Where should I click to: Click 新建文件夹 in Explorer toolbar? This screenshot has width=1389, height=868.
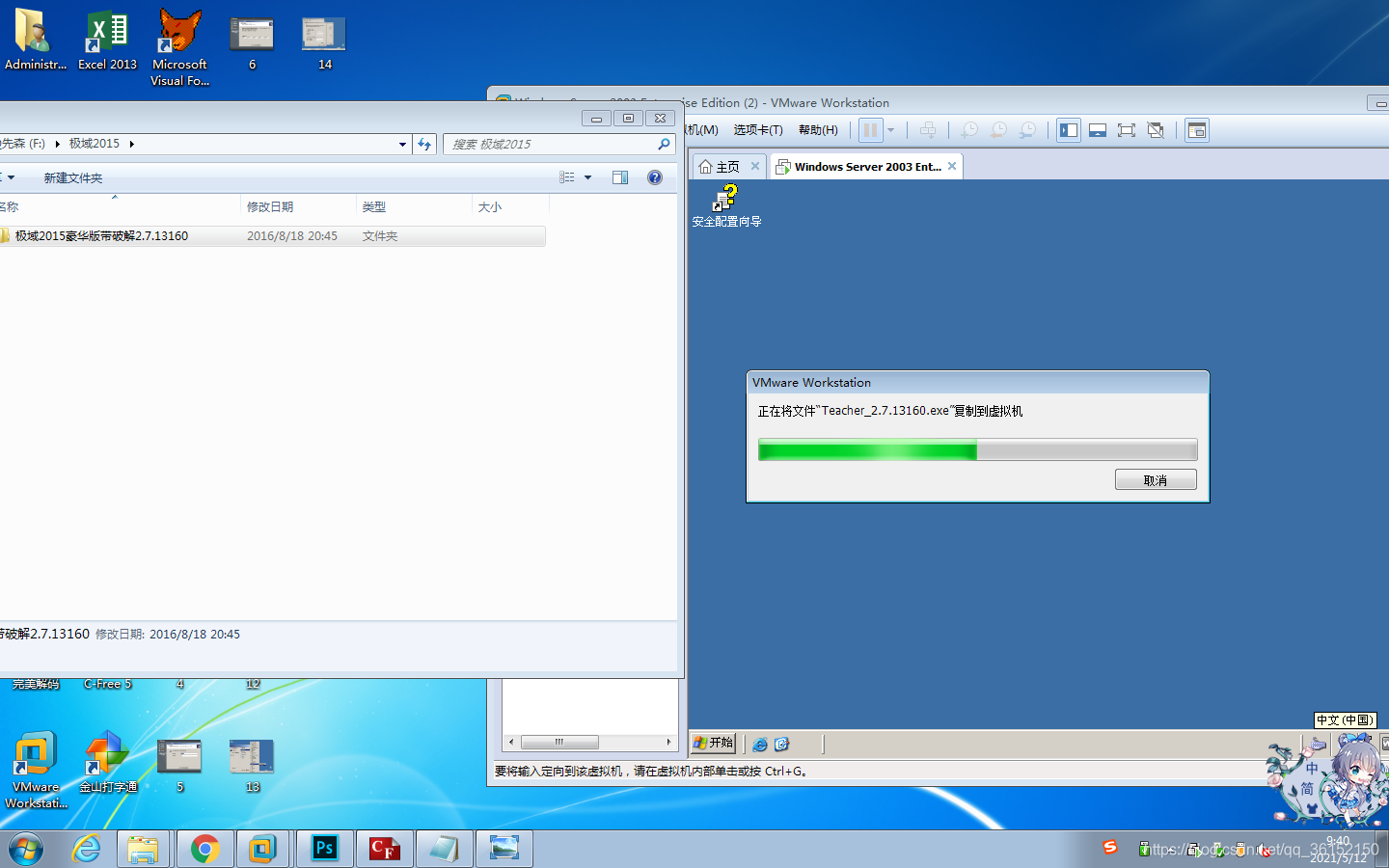point(72,177)
